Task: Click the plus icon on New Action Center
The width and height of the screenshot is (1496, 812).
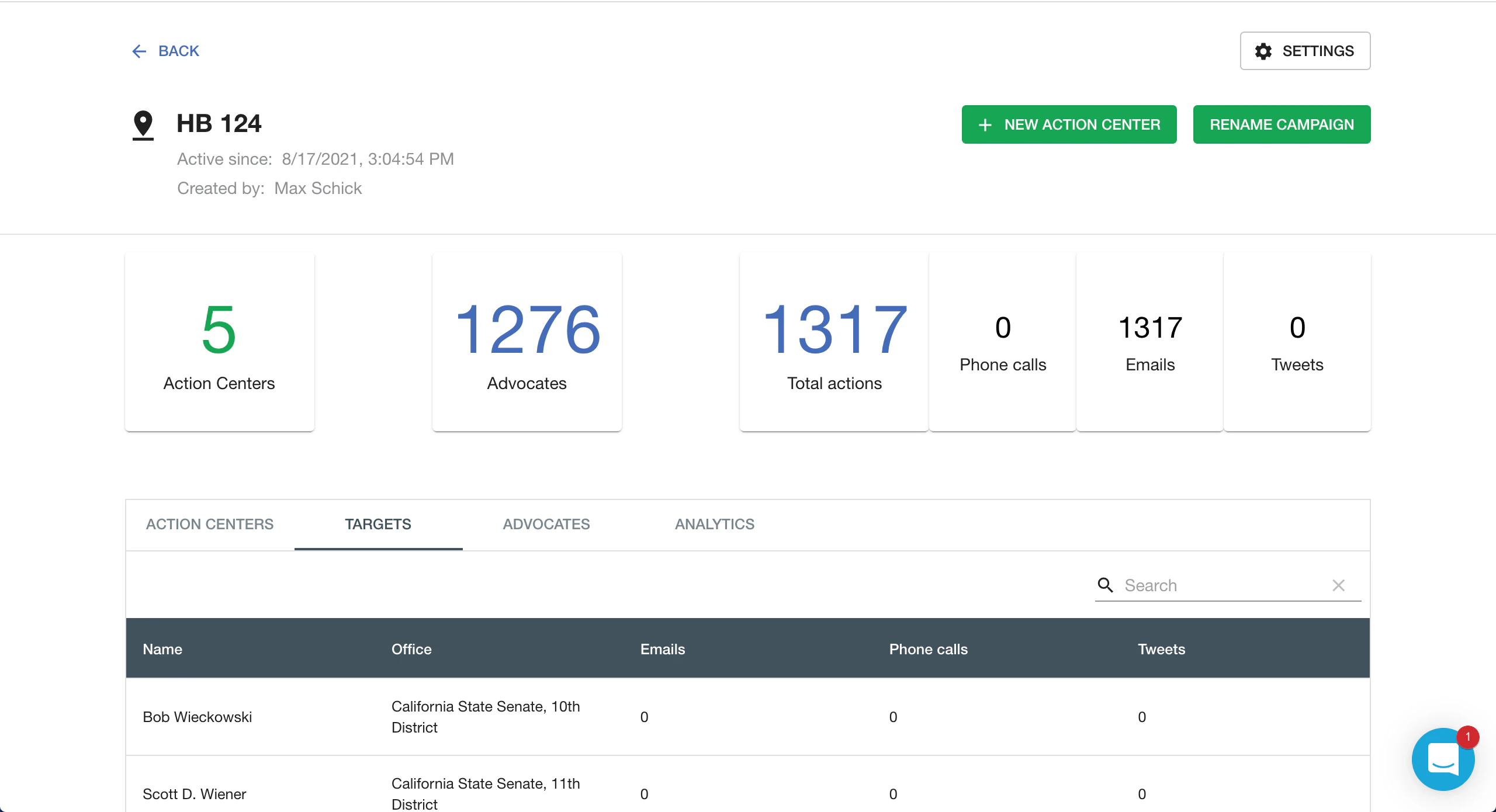Action: coord(985,124)
